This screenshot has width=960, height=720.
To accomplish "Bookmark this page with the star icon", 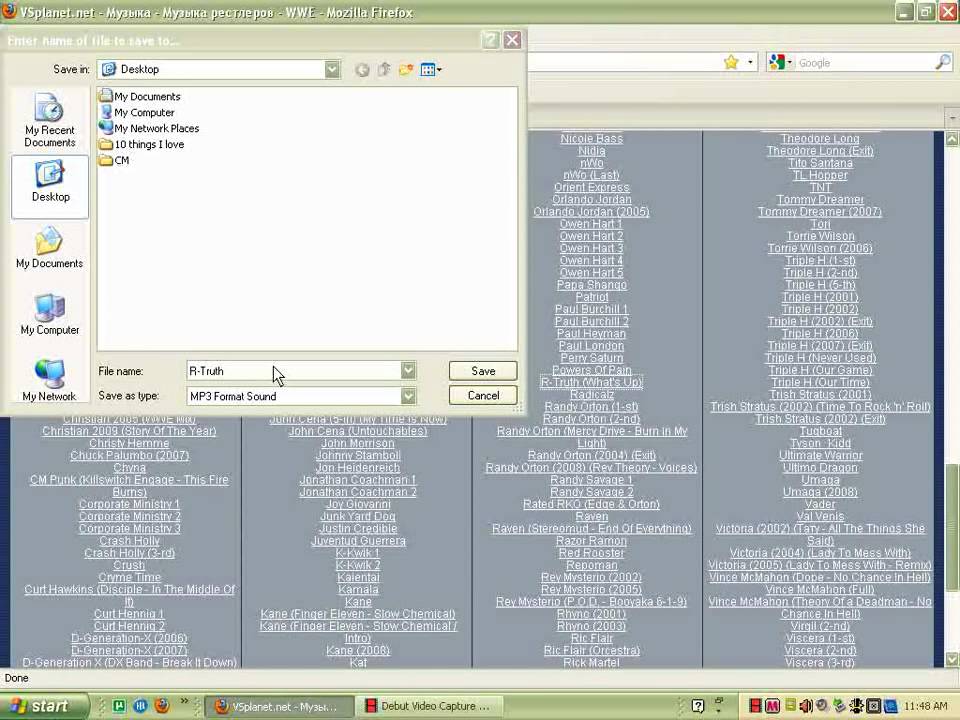I will pos(731,62).
